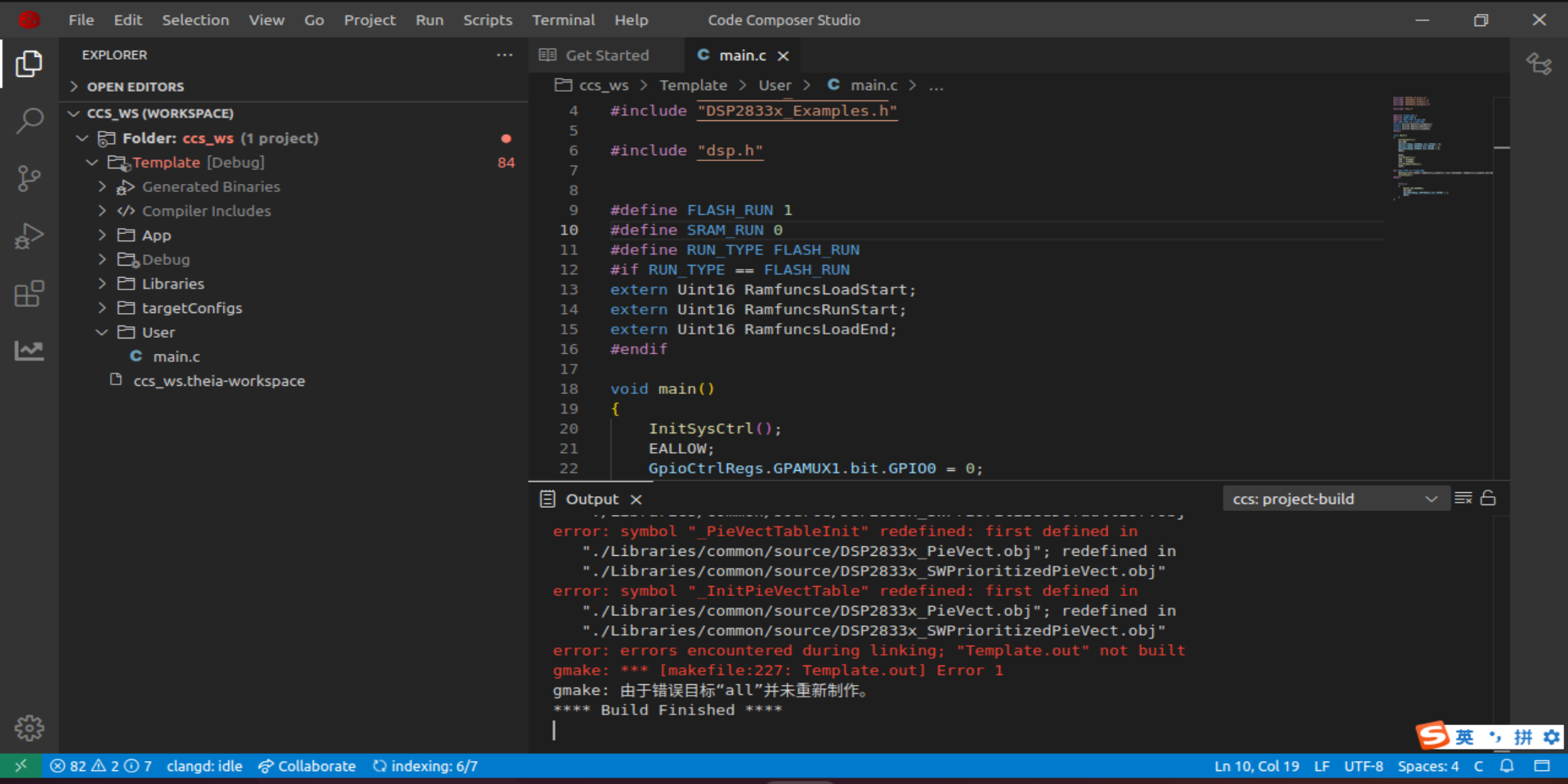Screen dimensions: 1568x784
Task: Click the input method settings gear icon
Action: (1551, 737)
